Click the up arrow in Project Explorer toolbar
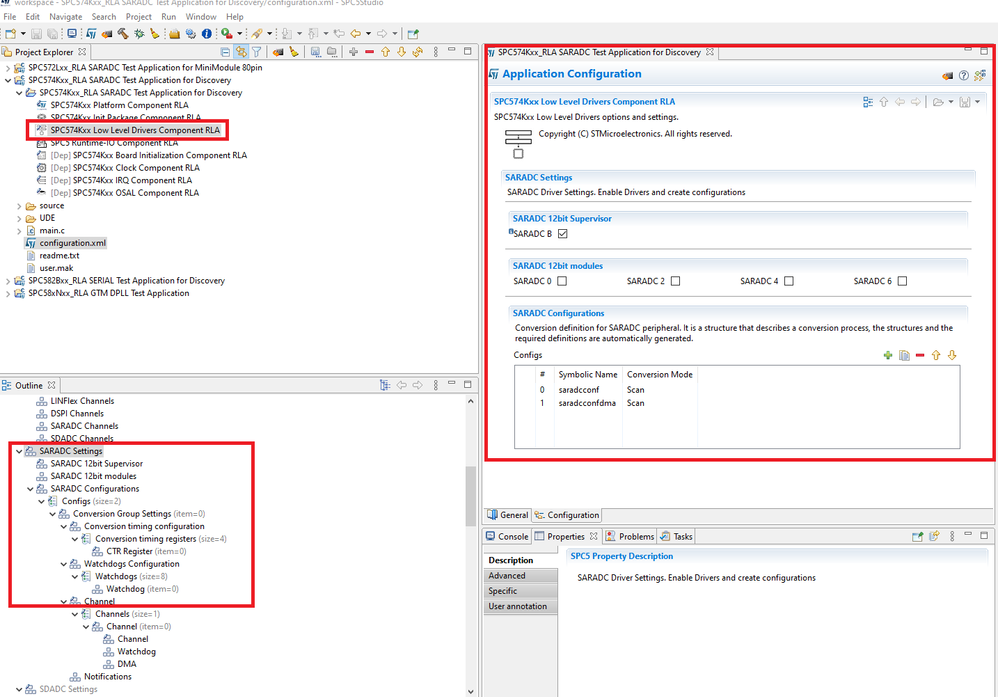Image resolution: width=998 pixels, height=697 pixels. point(385,52)
